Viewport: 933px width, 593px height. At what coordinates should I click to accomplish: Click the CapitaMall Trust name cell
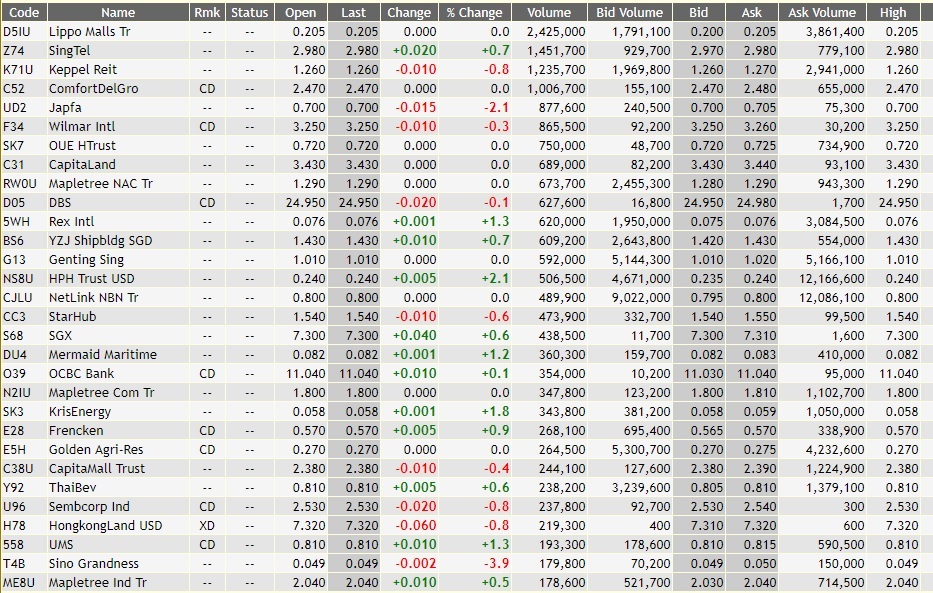coord(97,469)
